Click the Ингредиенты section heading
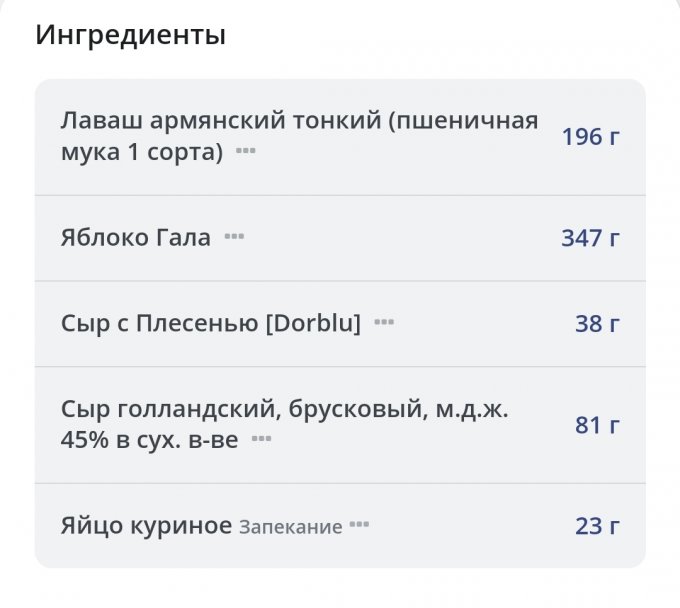The width and height of the screenshot is (680, 608). pyautogui.click(x=130, y=36)
